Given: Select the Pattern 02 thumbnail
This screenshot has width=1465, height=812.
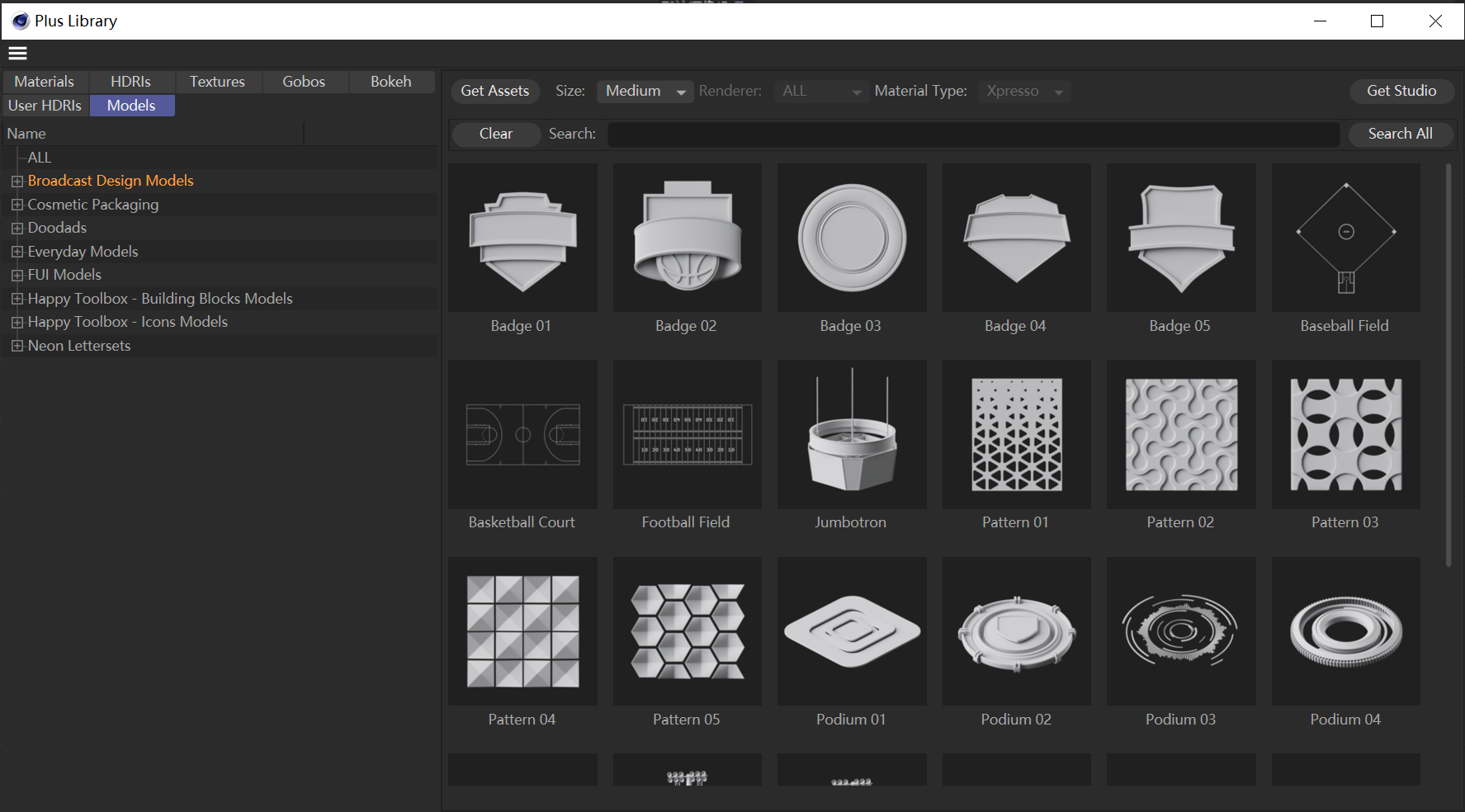Looking at the screenshot, I should pyautogui.click(x=1181, y=434).
